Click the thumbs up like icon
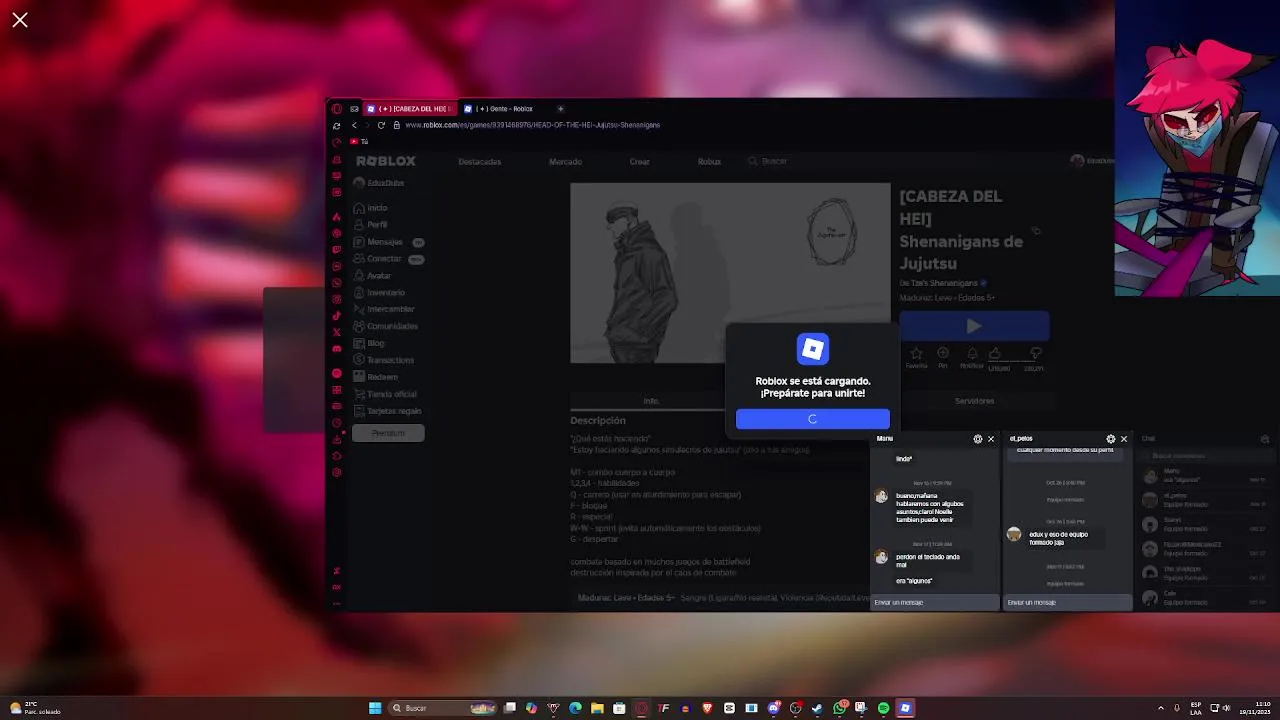The height and width of the screenshot is (720, 1280). click(995, 353)
